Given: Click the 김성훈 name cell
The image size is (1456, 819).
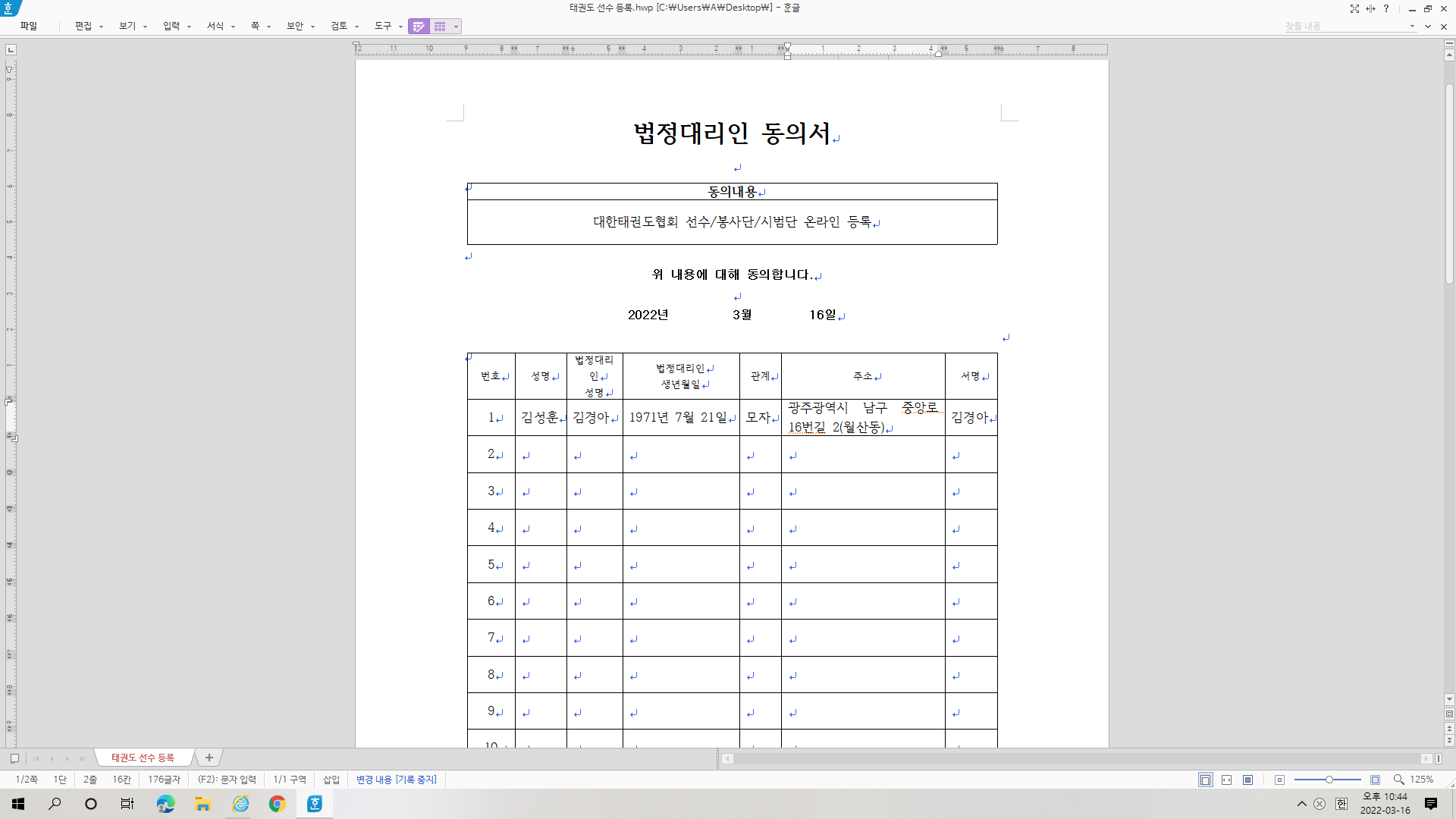Looking at the screenshot, I should tap(541, 418).
